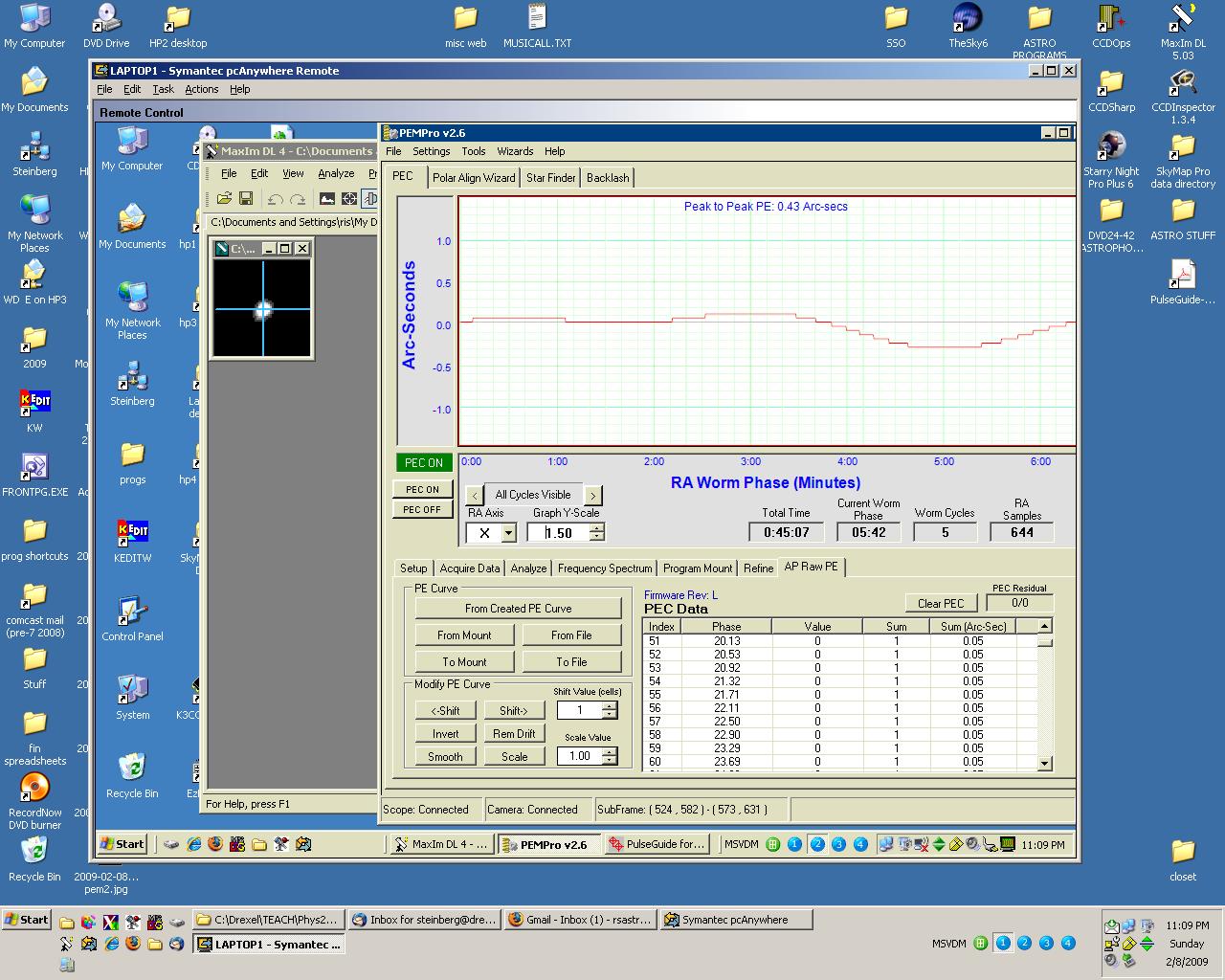Image resolution: width=1225 pixels, height=980 pixels.
Task: Show next cycle with right arrow button
Action: (593, 495)
